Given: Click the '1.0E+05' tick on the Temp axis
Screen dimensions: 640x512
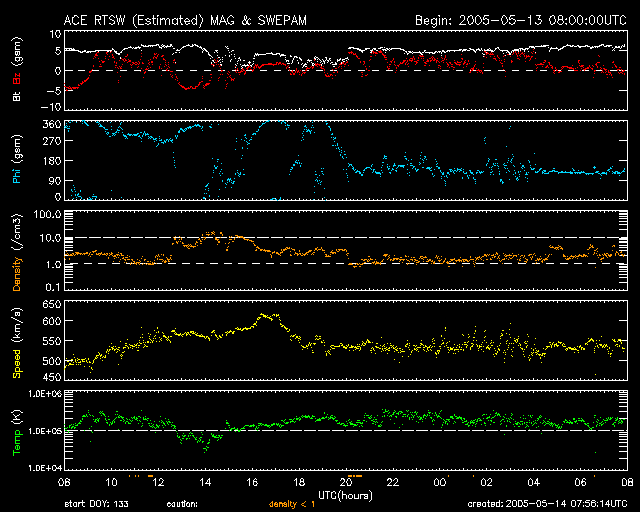Looking at the screenshot, I should pyautogui.click(x=45, y=431).
